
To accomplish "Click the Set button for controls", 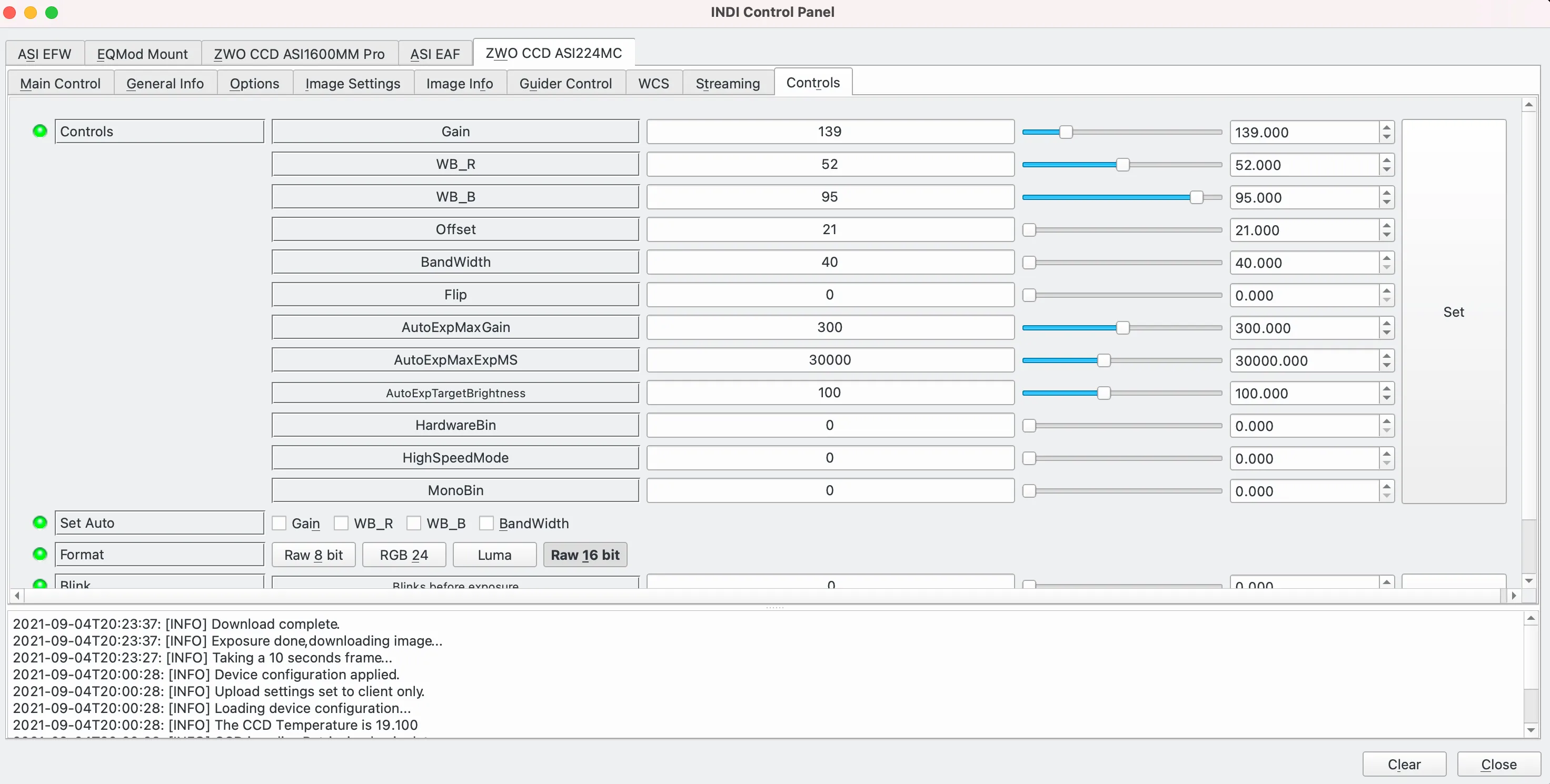I will (1454, 311).
